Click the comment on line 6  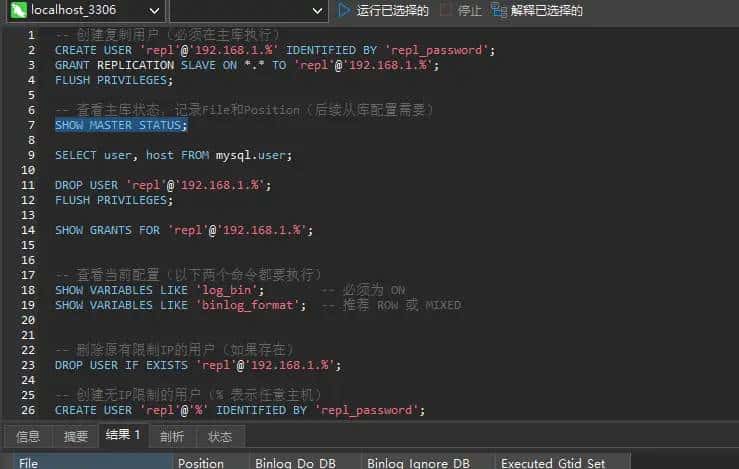coord(244,110)
